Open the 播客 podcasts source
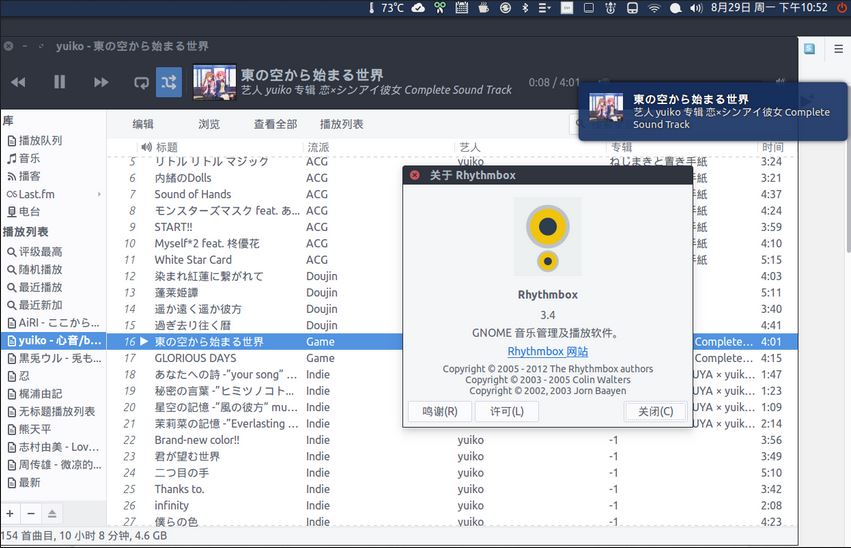 23,176
